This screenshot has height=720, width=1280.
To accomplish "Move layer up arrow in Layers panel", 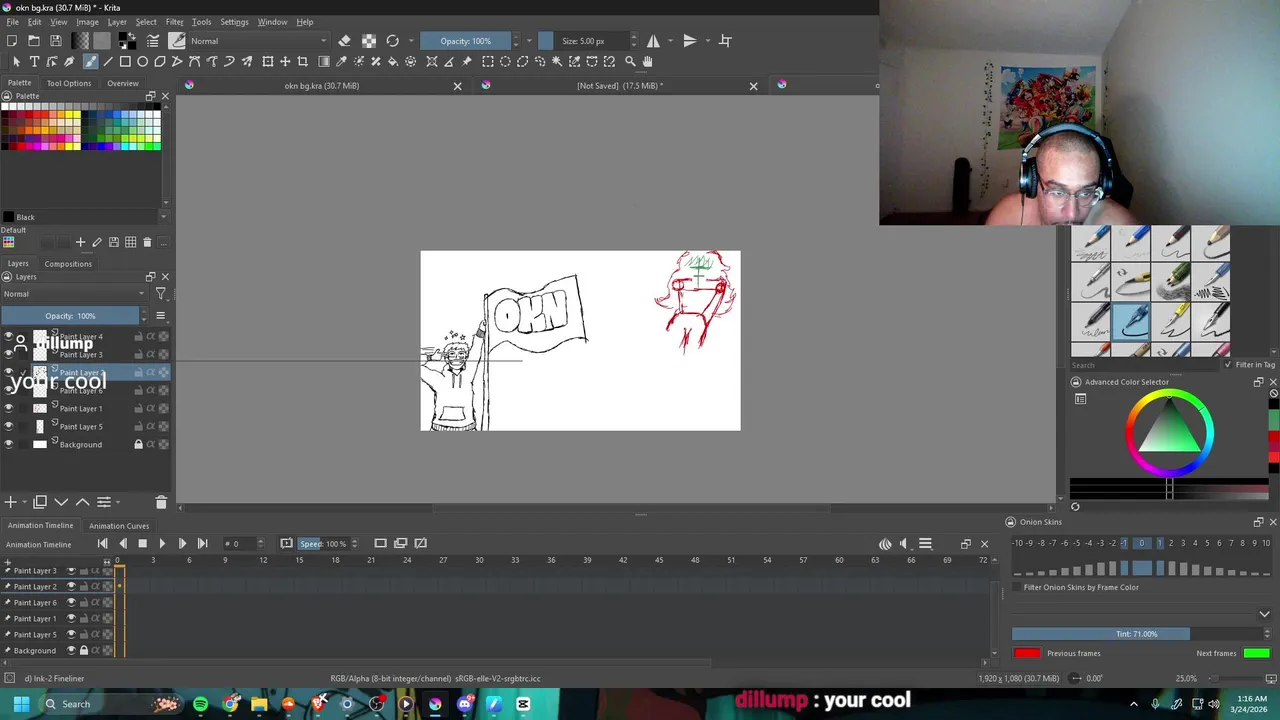I will pos(82,502).
